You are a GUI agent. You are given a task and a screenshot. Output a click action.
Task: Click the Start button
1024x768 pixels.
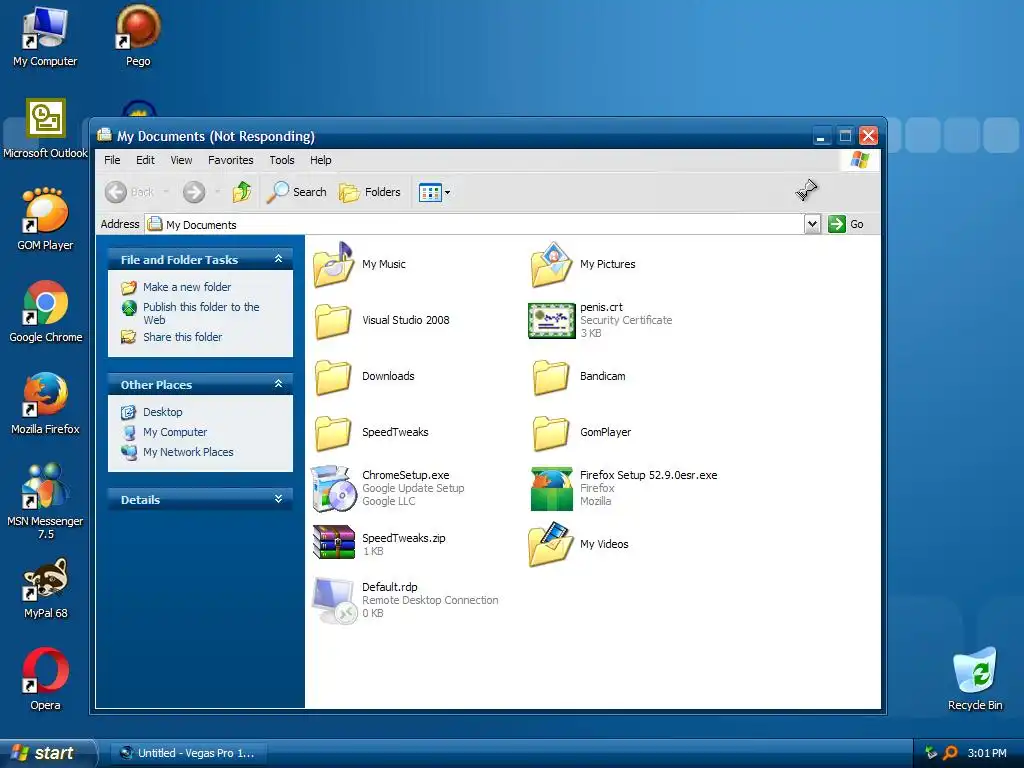click(x=48, y=753)
